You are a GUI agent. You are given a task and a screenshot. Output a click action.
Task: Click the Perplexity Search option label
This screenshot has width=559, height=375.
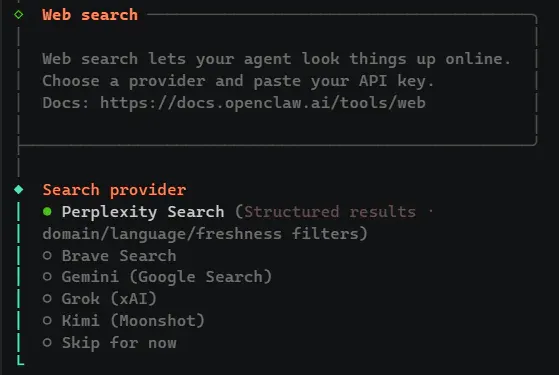pos(143,212)
